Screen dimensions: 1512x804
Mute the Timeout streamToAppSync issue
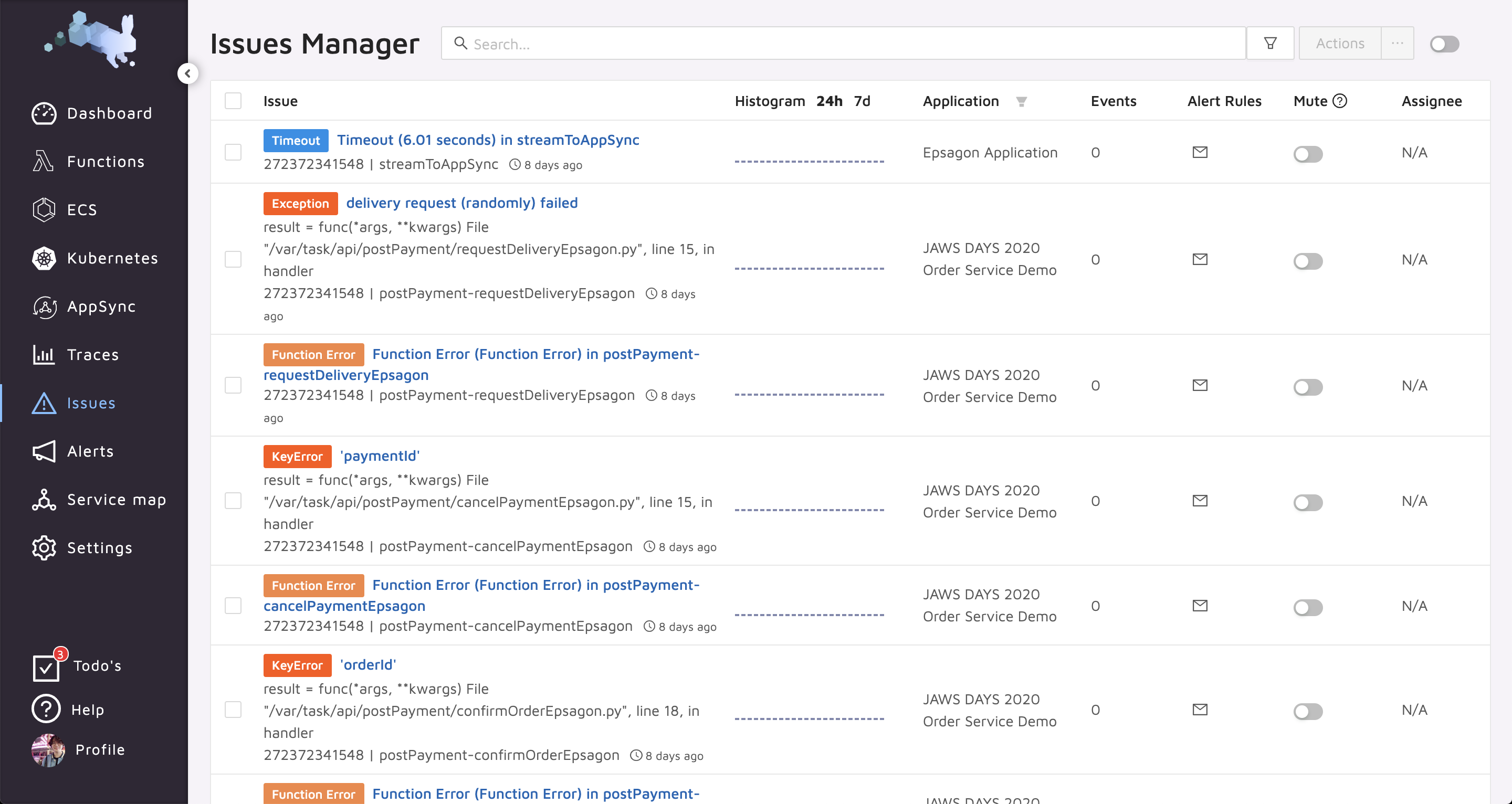[x=1308, y=154]
